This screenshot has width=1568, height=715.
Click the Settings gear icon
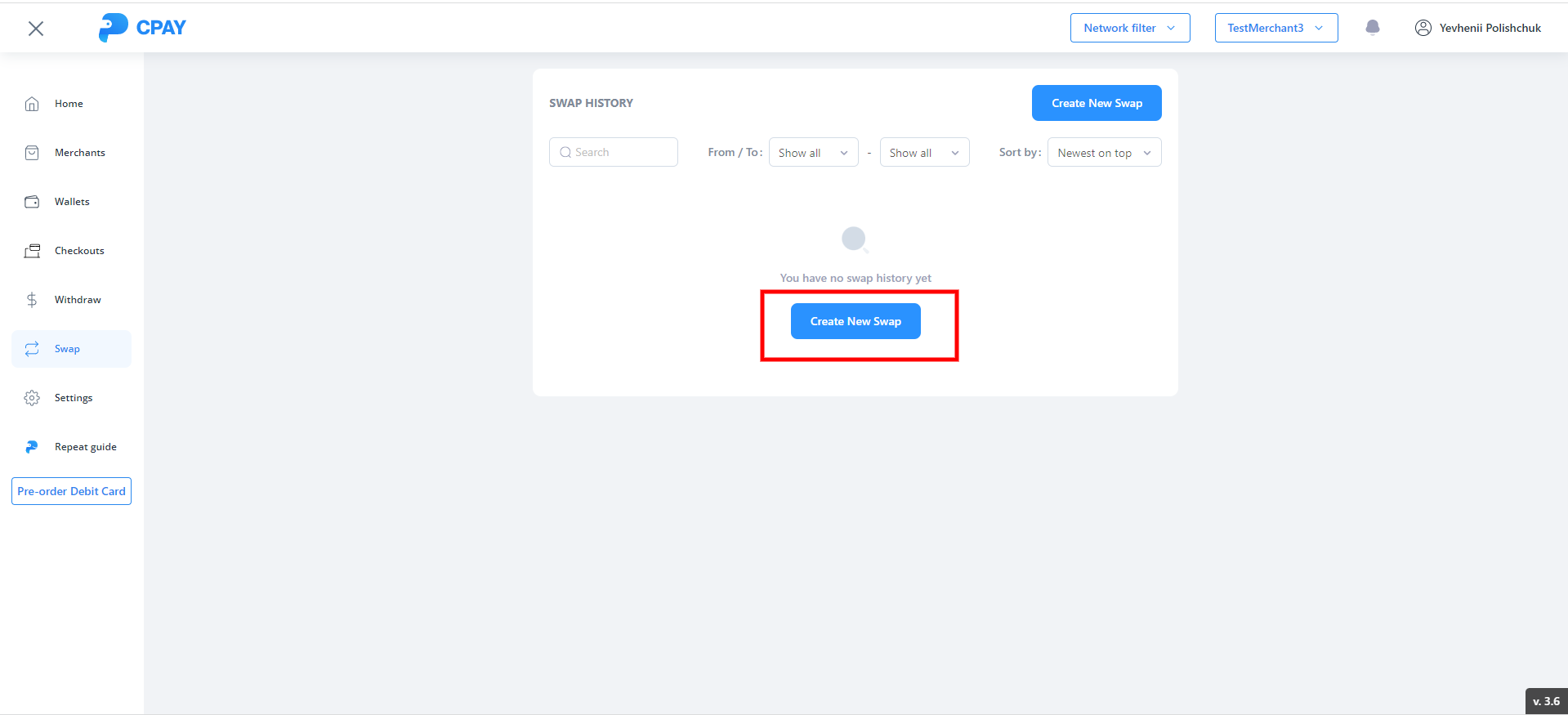tap(32, 398)
